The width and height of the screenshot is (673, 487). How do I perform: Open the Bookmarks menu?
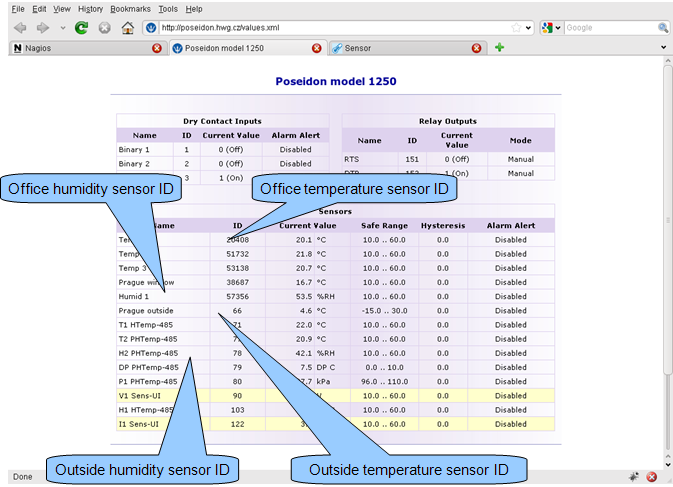click(130, 9)
